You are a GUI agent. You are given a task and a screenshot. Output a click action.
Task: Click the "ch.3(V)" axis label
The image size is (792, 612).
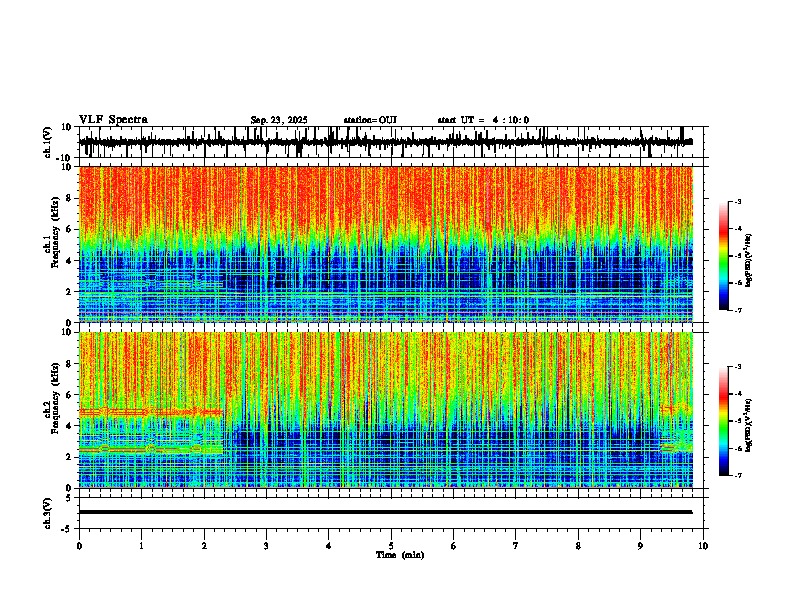48,513
